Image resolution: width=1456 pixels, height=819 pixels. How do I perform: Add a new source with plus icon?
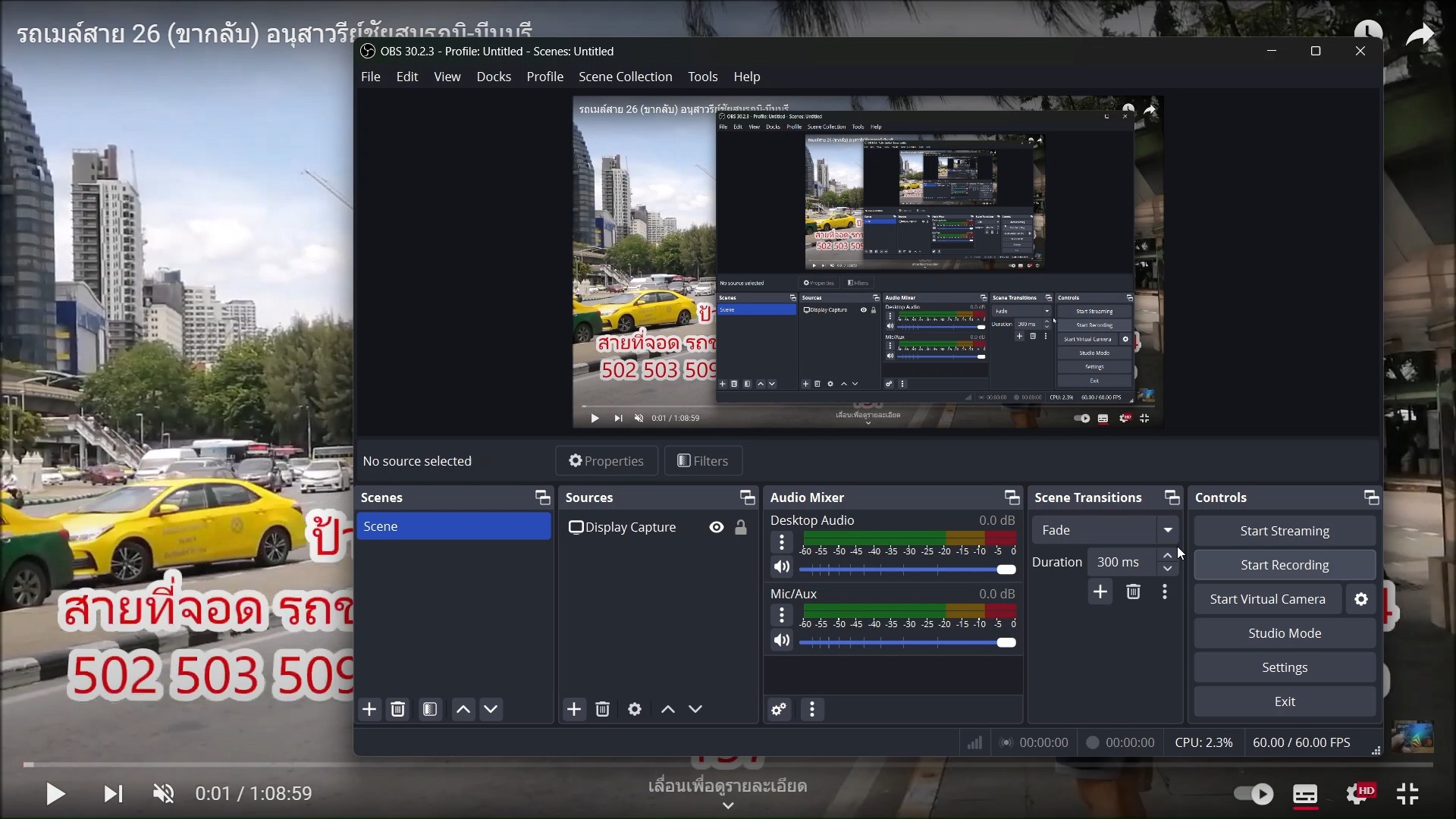pos(574,710)
